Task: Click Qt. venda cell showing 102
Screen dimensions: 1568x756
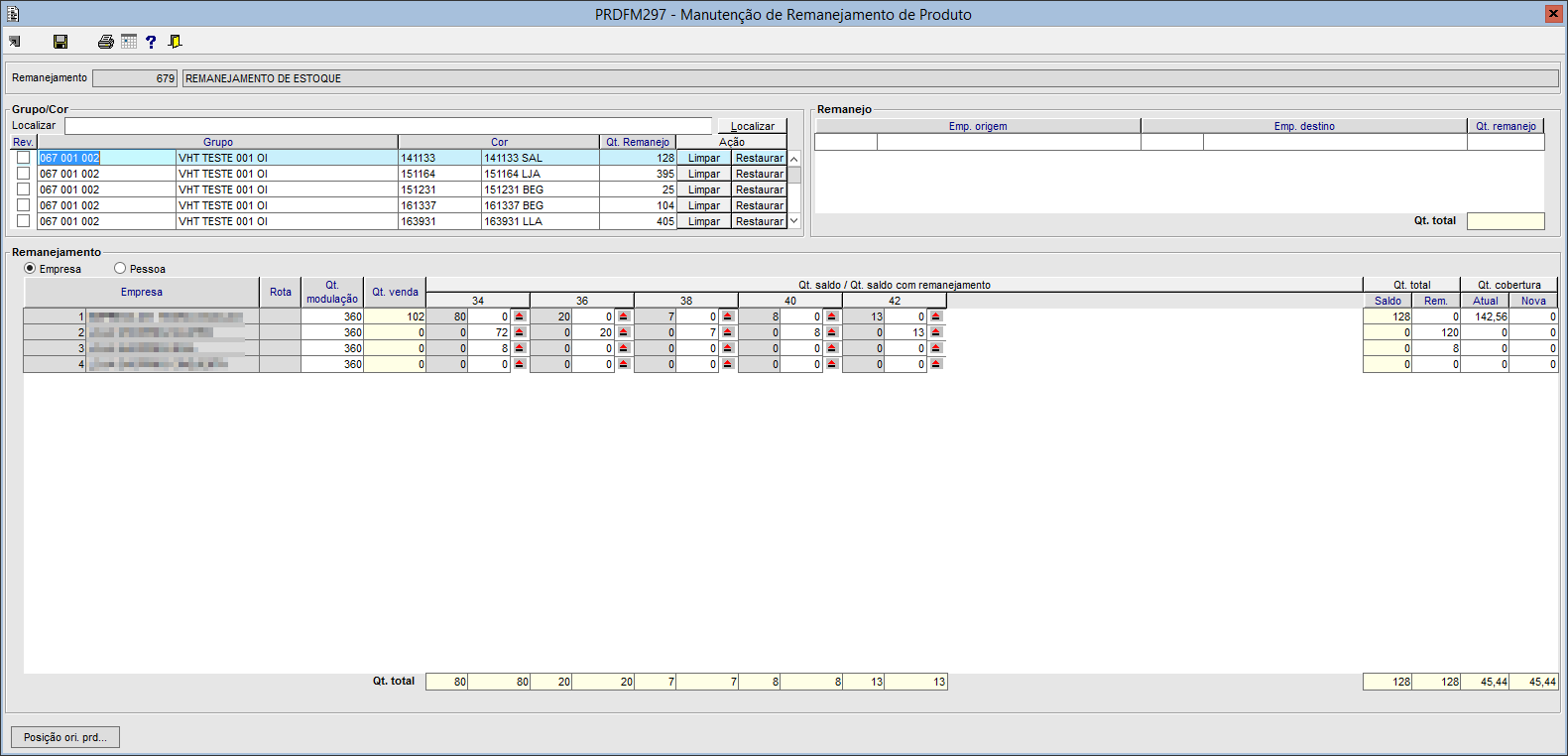Action: point(395,316)
